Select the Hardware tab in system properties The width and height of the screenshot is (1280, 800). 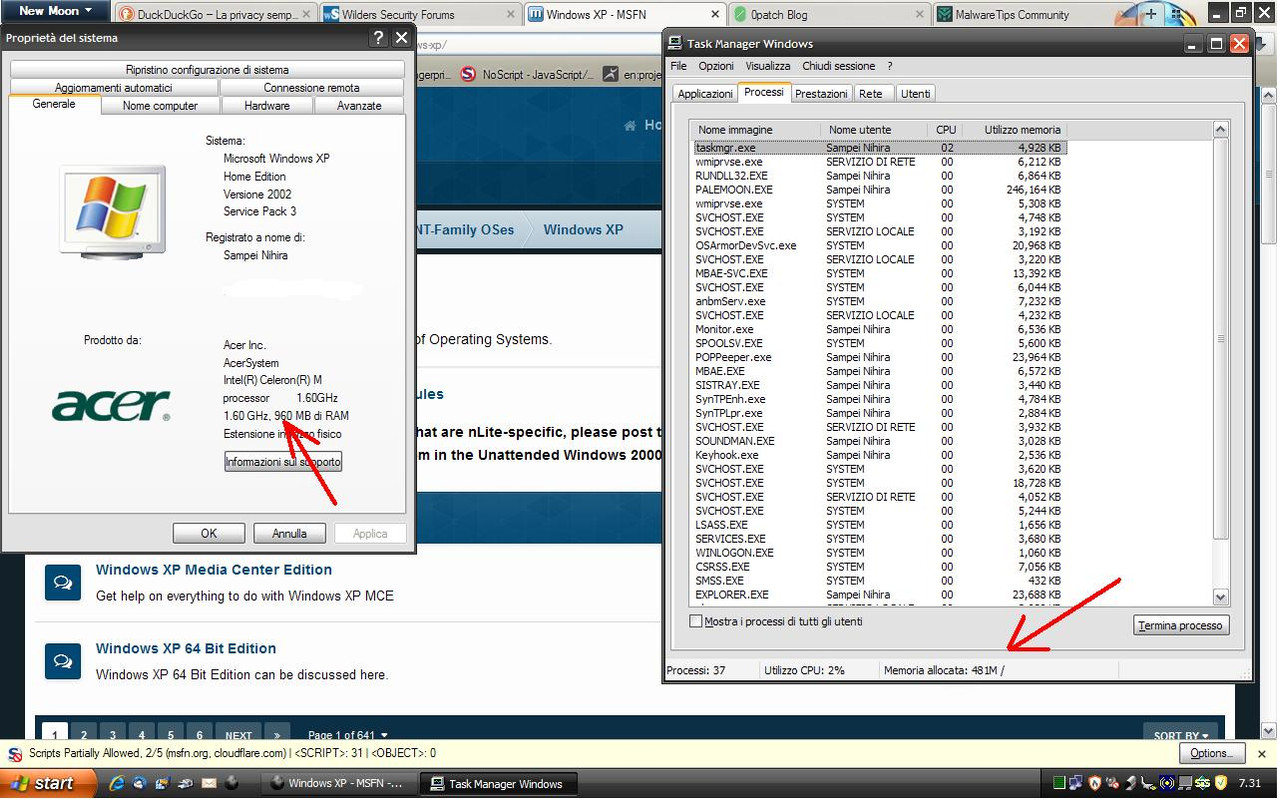click(x=267, y=105)
